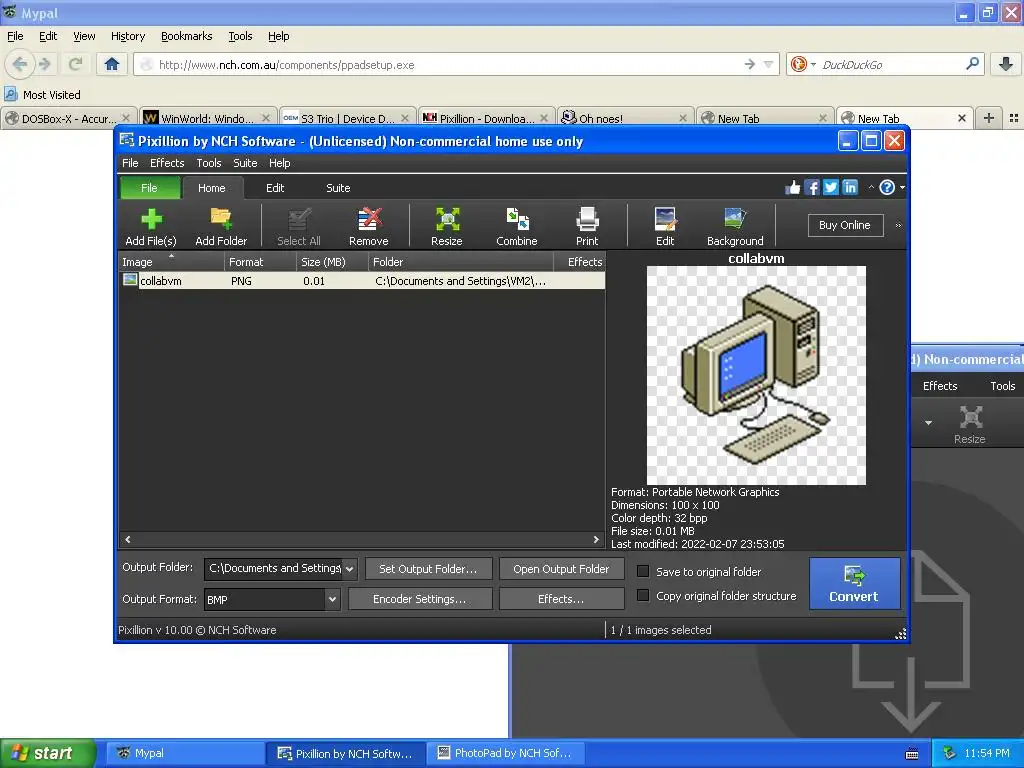
Task: Open the Resize tool in Pixillion
Action: click(x=447, y=226)
